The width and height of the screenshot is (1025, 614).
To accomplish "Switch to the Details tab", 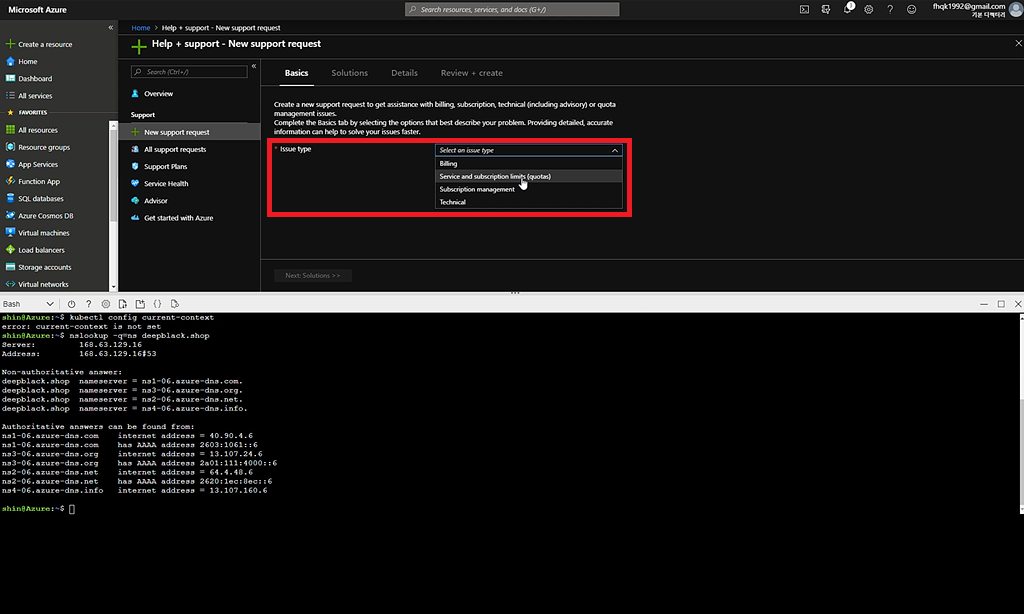I will (x=404, y=73).
